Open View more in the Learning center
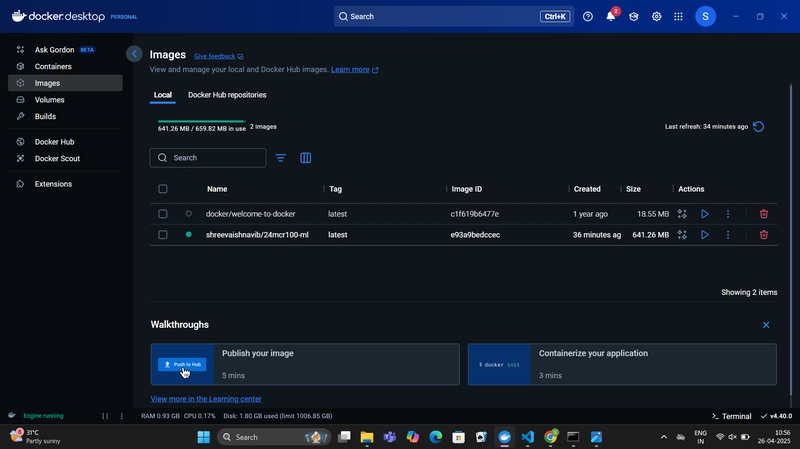 click(x=206, y=399)
